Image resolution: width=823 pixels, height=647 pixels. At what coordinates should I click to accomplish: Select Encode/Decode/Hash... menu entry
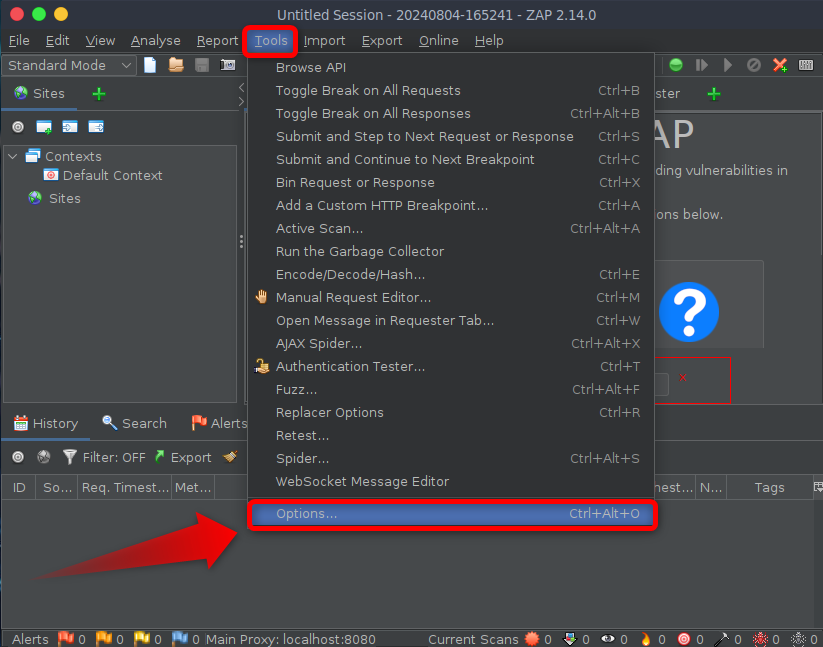coord(451,274)
